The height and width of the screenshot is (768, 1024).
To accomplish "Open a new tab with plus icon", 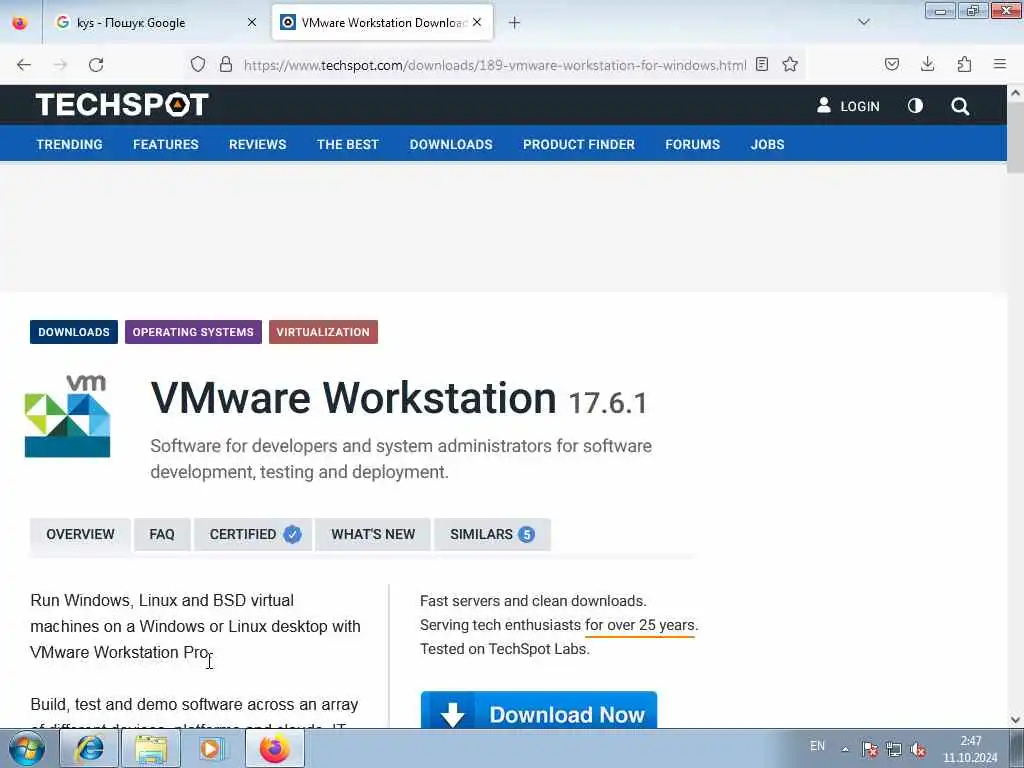I will [515, 23].
